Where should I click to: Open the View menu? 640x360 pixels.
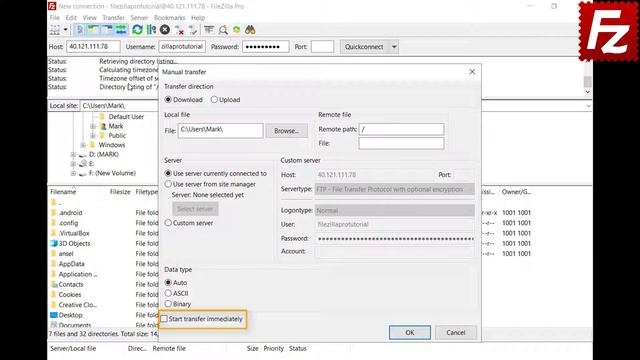click(x=89, y=18)
